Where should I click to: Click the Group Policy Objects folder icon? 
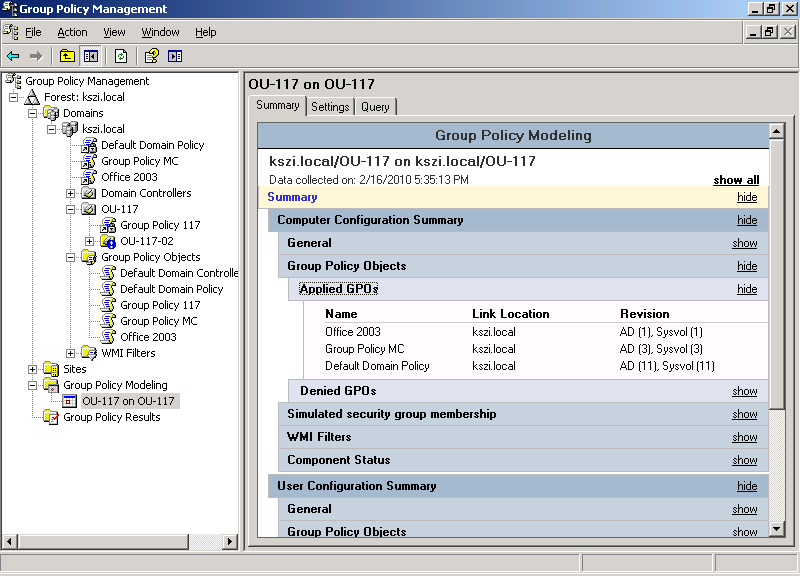point(89,257)
